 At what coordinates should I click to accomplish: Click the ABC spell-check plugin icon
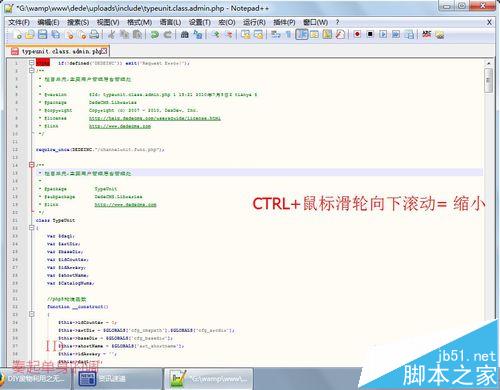[427, 34]
